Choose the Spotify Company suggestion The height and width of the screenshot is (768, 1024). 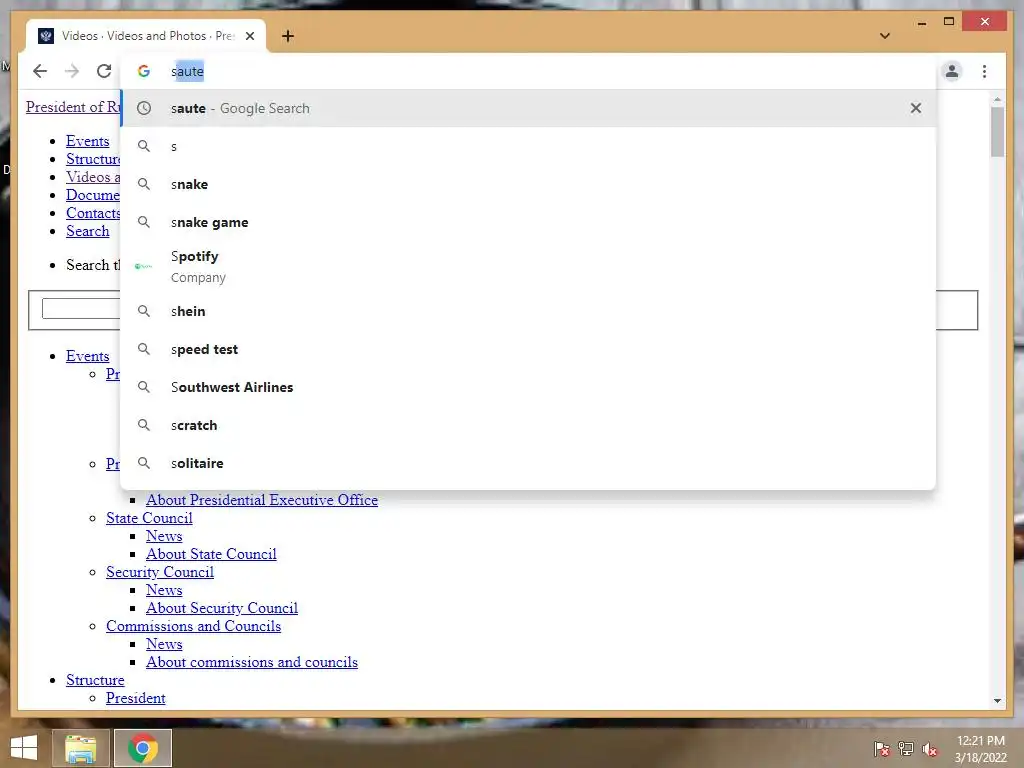point(529,266)
